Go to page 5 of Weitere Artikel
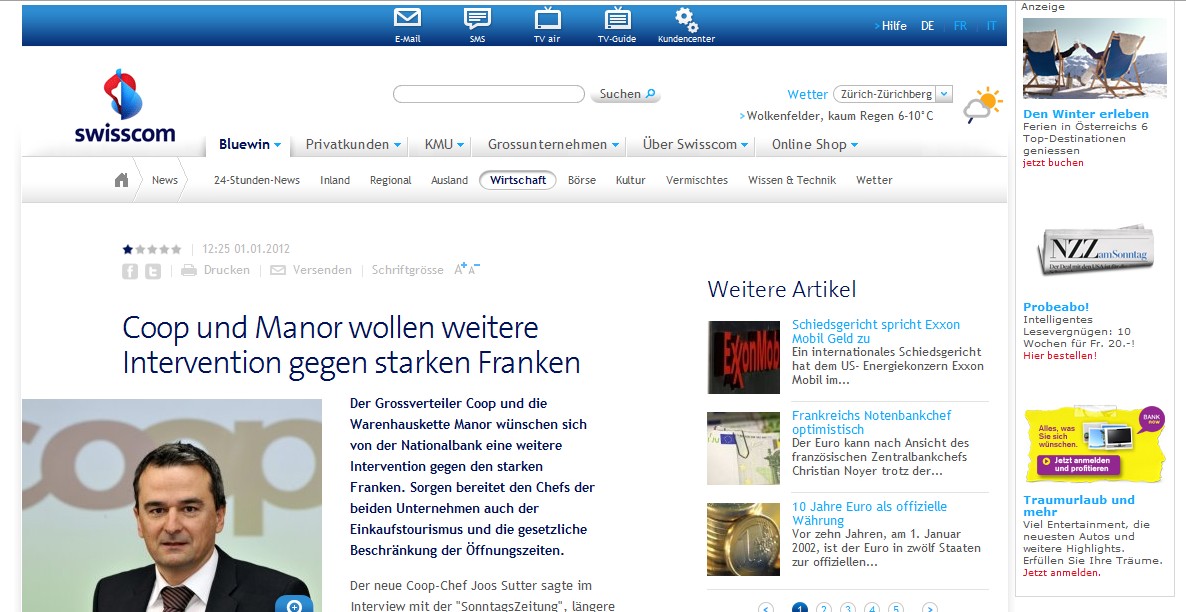Image resolution: width=1186 pixels, height=612 pixels. [896, 607]
